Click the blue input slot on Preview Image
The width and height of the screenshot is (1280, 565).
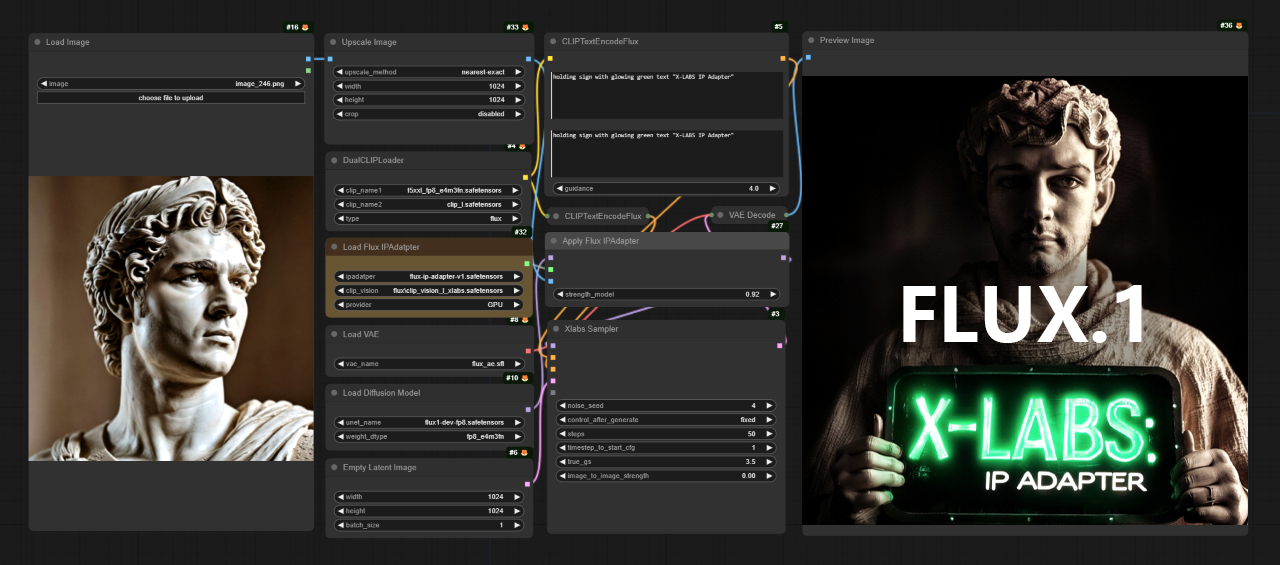tap(808, 57)
